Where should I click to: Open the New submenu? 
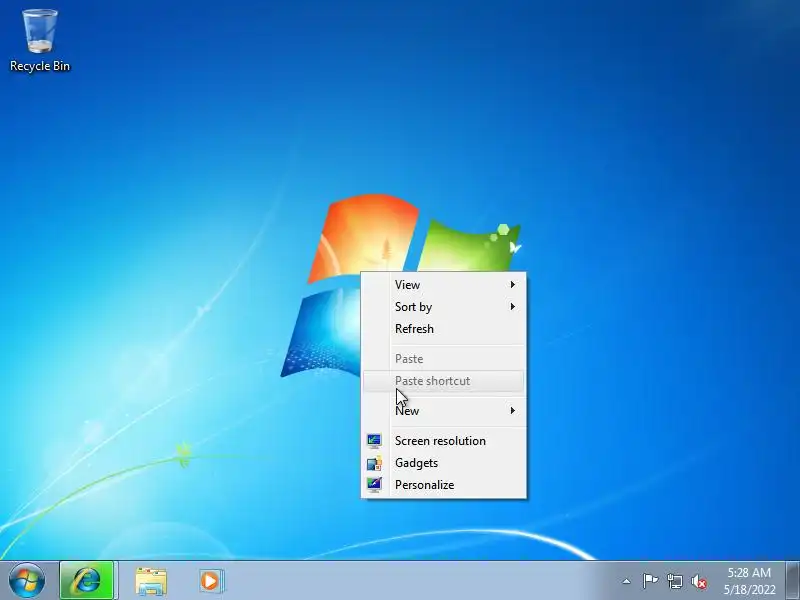coord(443,411)
